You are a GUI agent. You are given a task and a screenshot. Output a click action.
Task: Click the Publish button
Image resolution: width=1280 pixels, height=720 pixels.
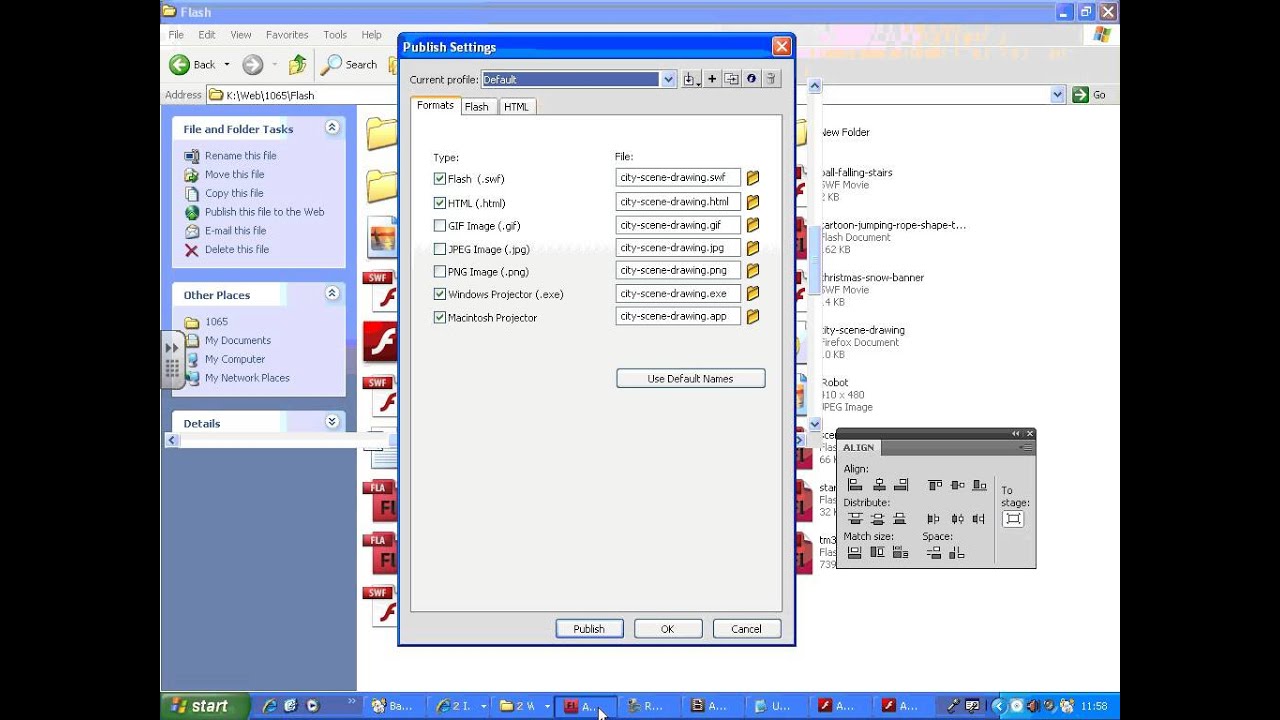pyautogui.click(x=589, y=629)
